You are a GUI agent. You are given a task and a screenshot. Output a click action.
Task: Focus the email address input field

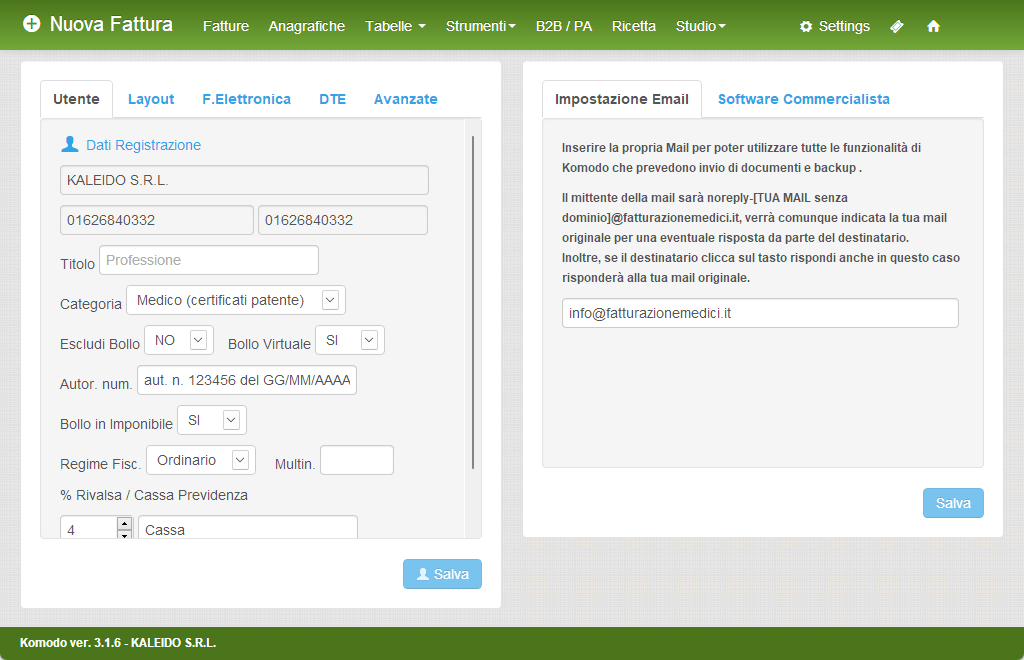click(760, 313)
